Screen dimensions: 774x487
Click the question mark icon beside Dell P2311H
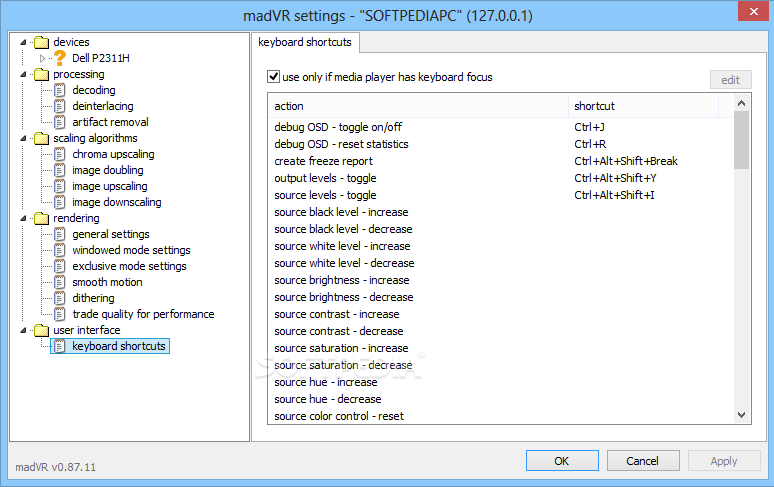coord(60,58)
